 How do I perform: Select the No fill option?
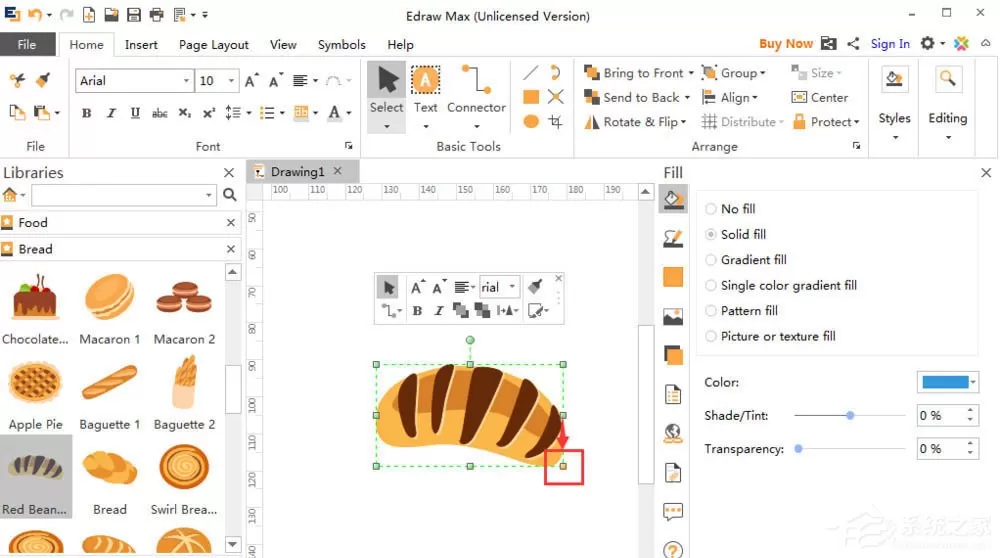pyautogui.click(x=730, y=209)
